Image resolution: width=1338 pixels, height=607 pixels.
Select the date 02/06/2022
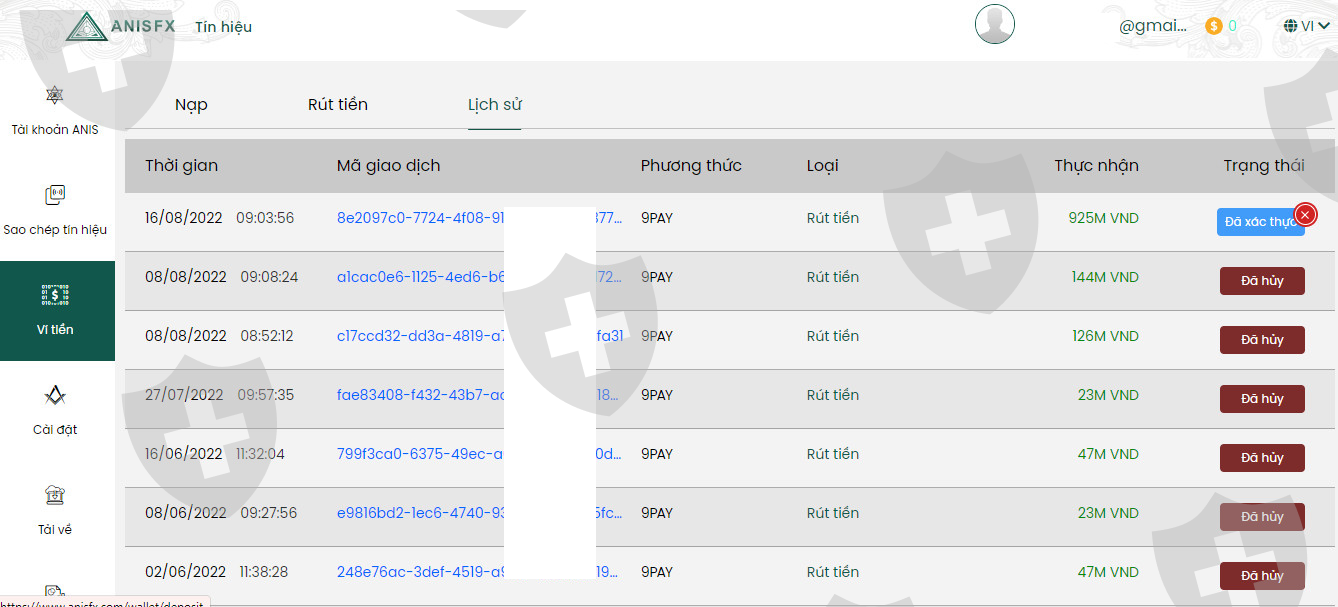click(x=185, y=572)
